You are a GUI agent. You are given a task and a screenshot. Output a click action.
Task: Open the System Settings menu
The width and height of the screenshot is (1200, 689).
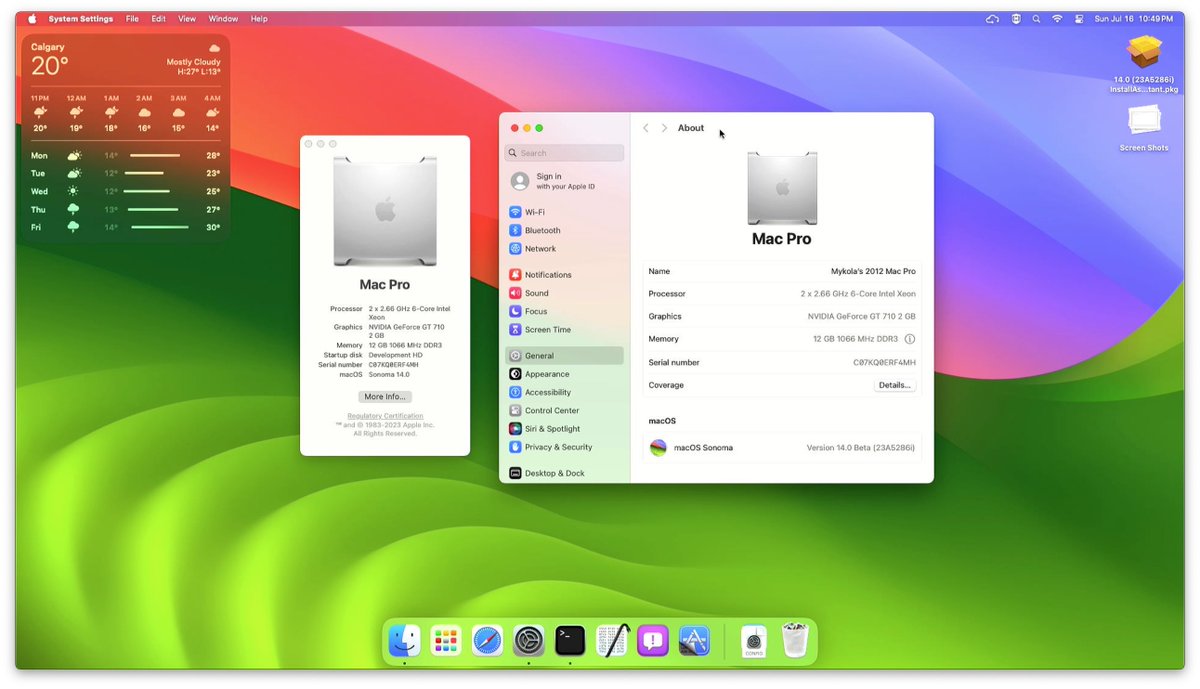pyautogui.click(x=81, y=19)
